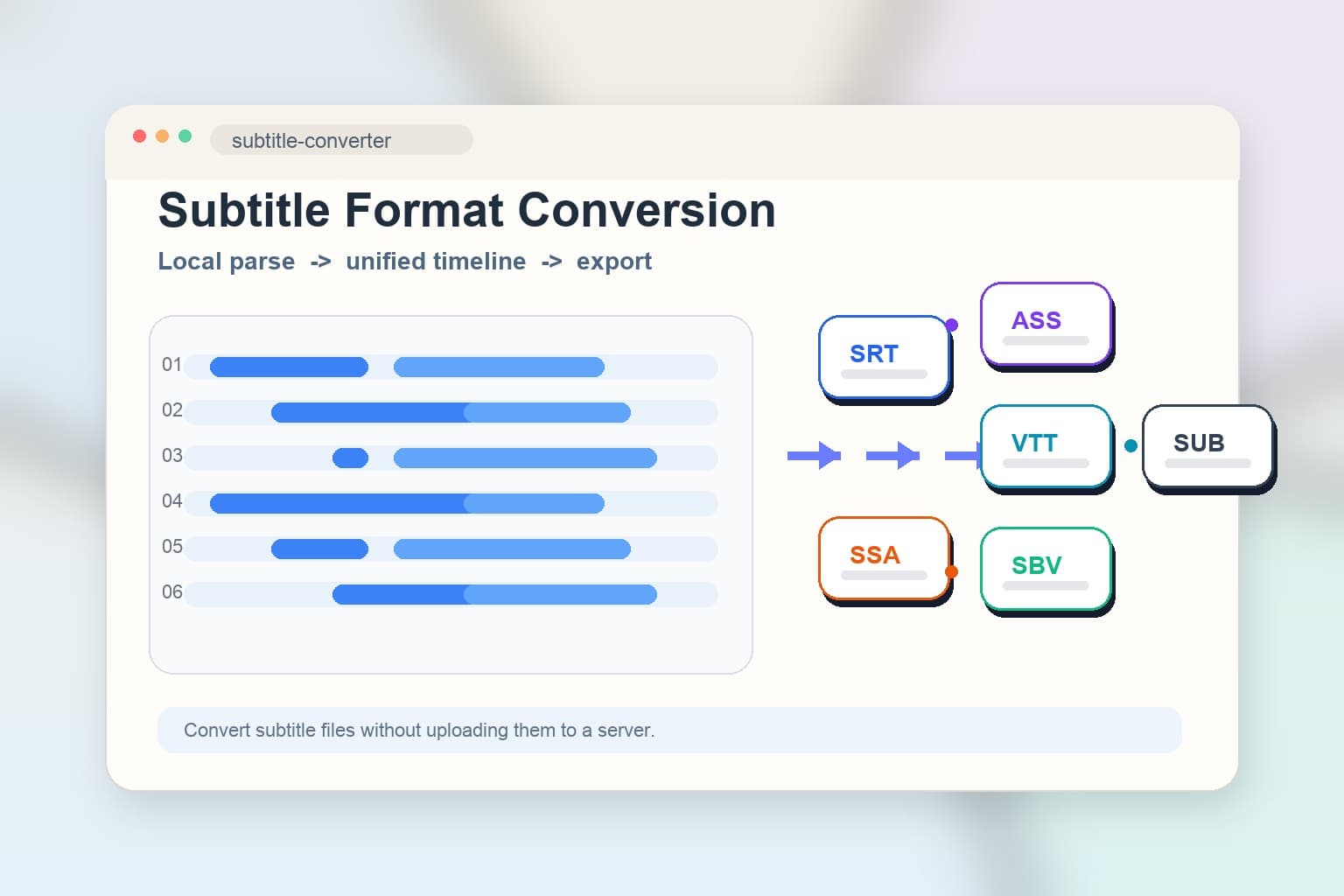Expand the export step in breadcrumb
Screen dimensions: 1344x896
coord(613,261)
